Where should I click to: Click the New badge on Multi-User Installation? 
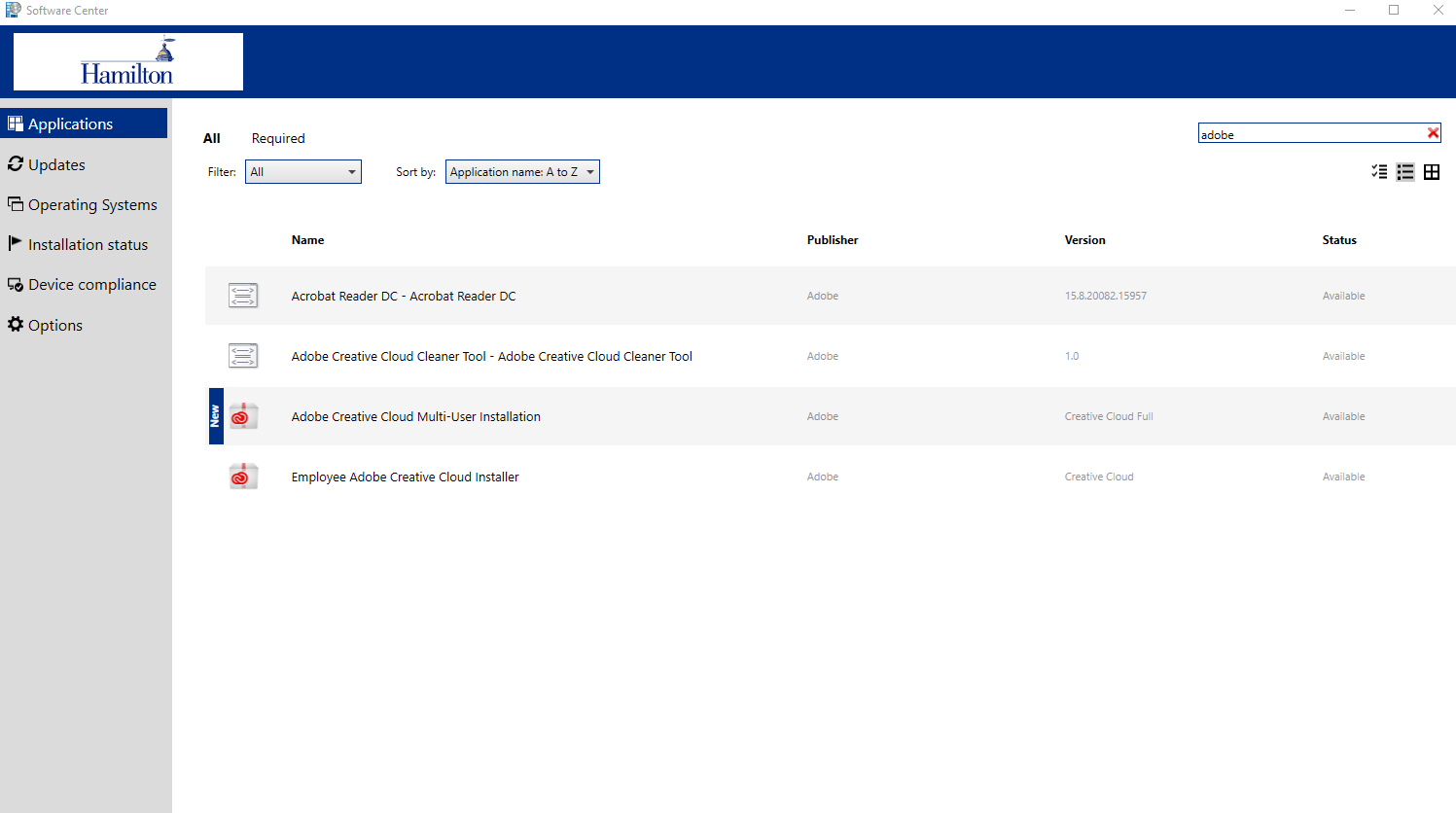tap(216, 416)
